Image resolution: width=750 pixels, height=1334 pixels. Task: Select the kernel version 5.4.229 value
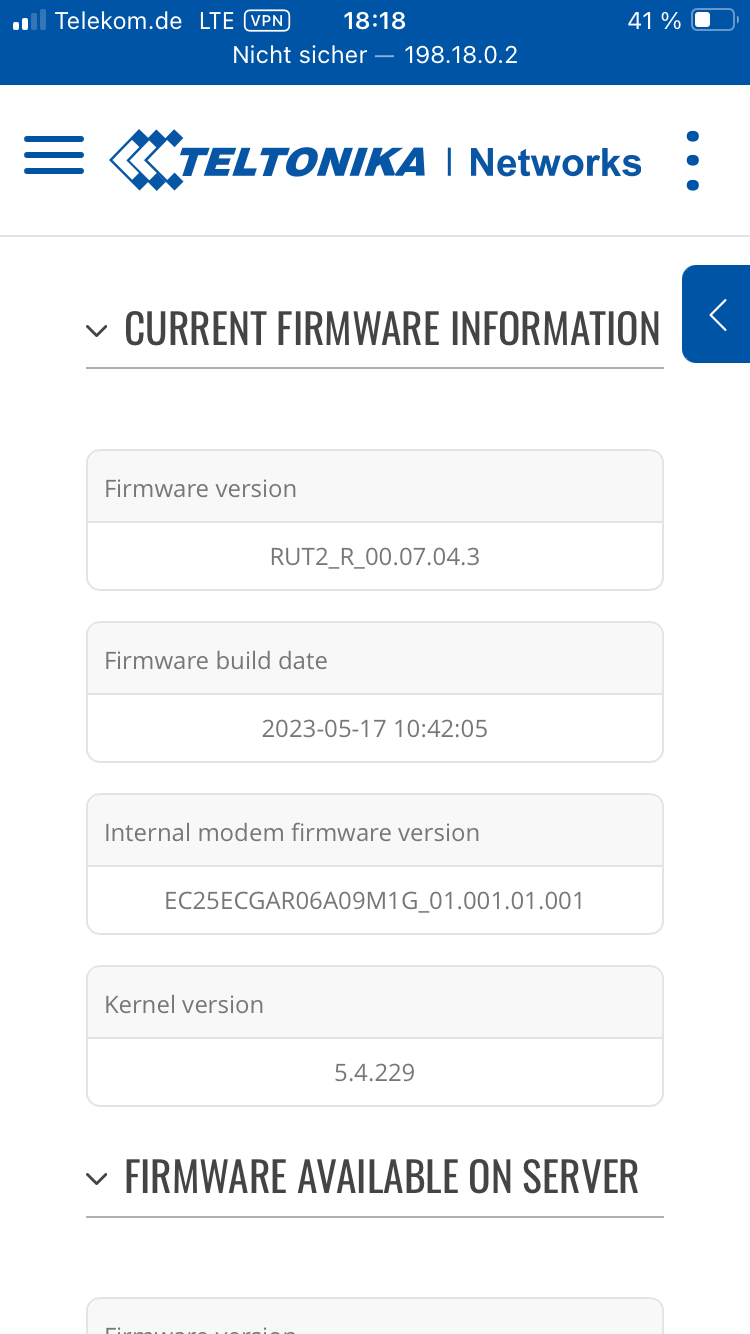point(375,1072)
